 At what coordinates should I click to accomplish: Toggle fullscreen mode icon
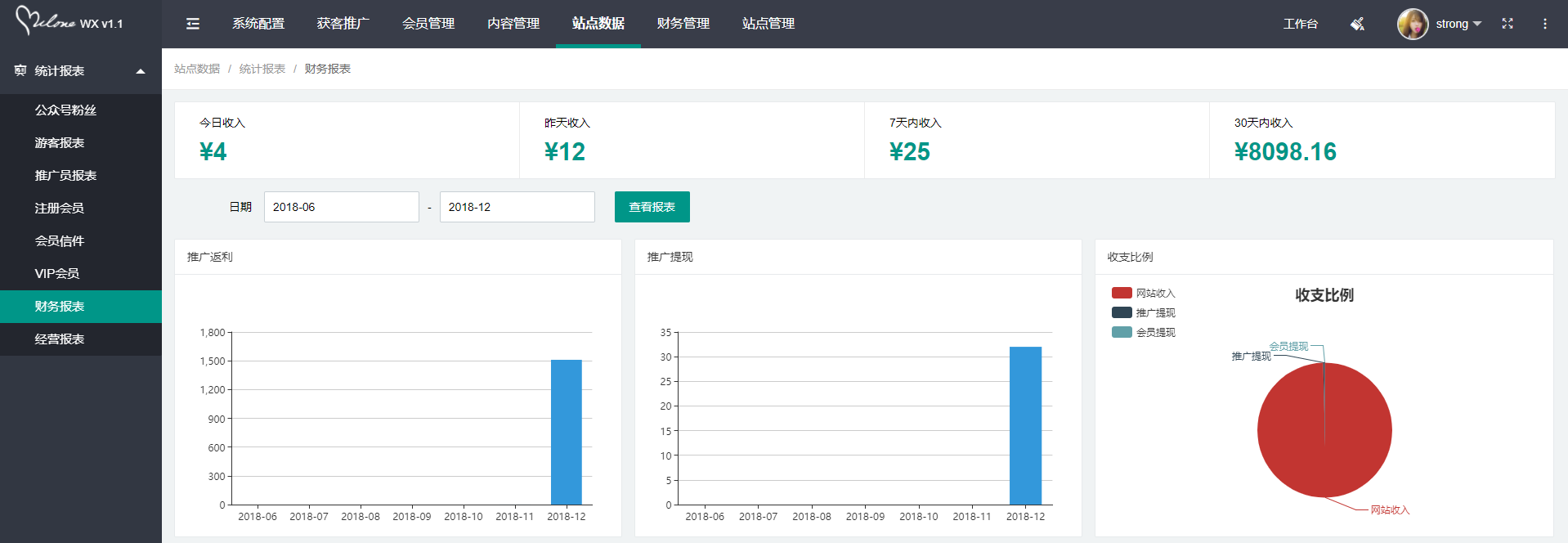tap(1508, 24)
